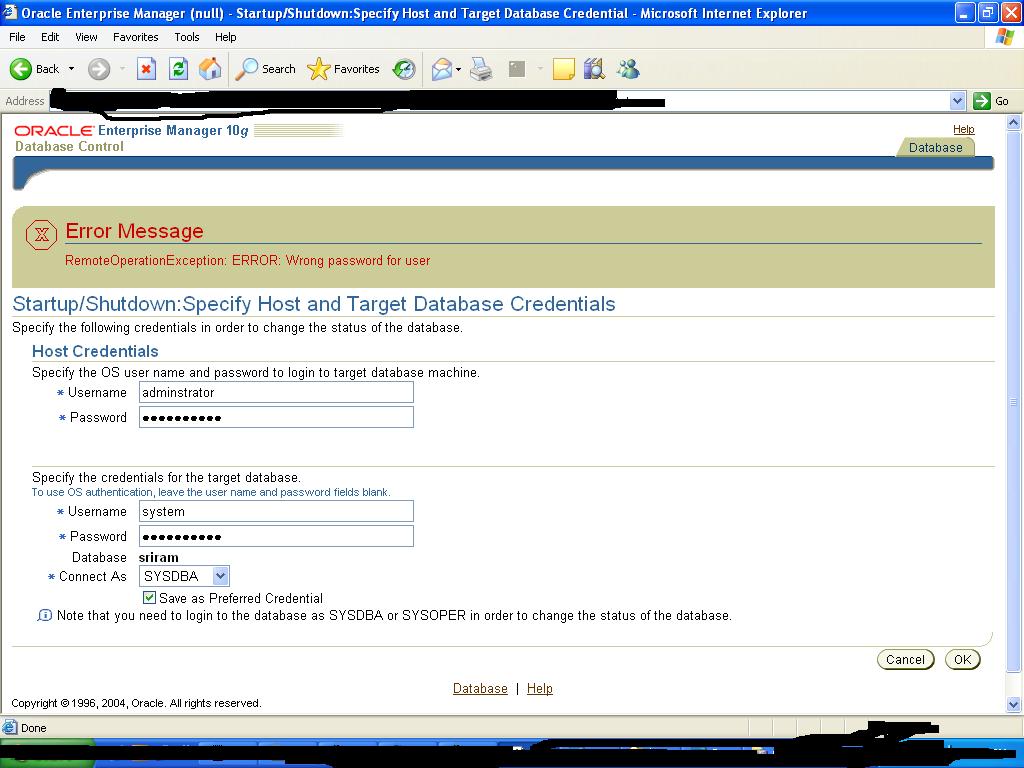The width and height of the screenshot is (1024, 768).
Task: Switch to the Database tab
Action: [x=935, y=147]
